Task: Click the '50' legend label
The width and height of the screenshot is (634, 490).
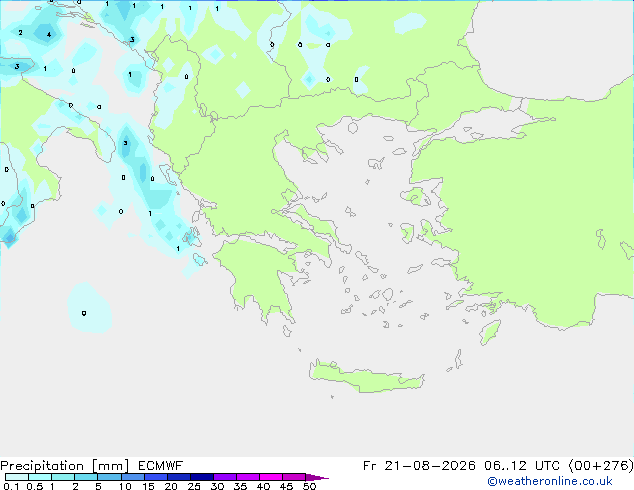Action: click(x=309, y=486)
